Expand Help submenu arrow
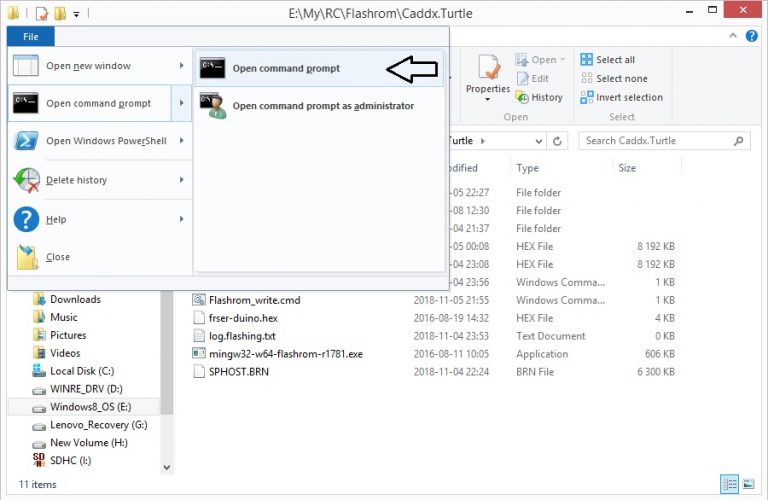 click(182, 219)
